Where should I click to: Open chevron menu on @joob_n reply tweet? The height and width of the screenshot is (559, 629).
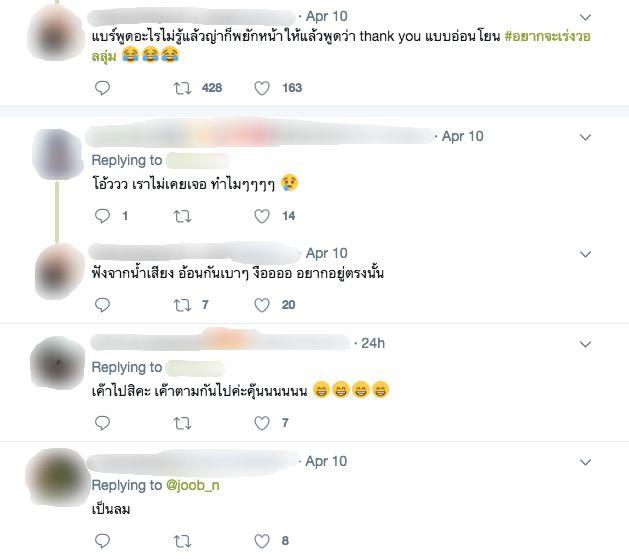coord(585,462)
